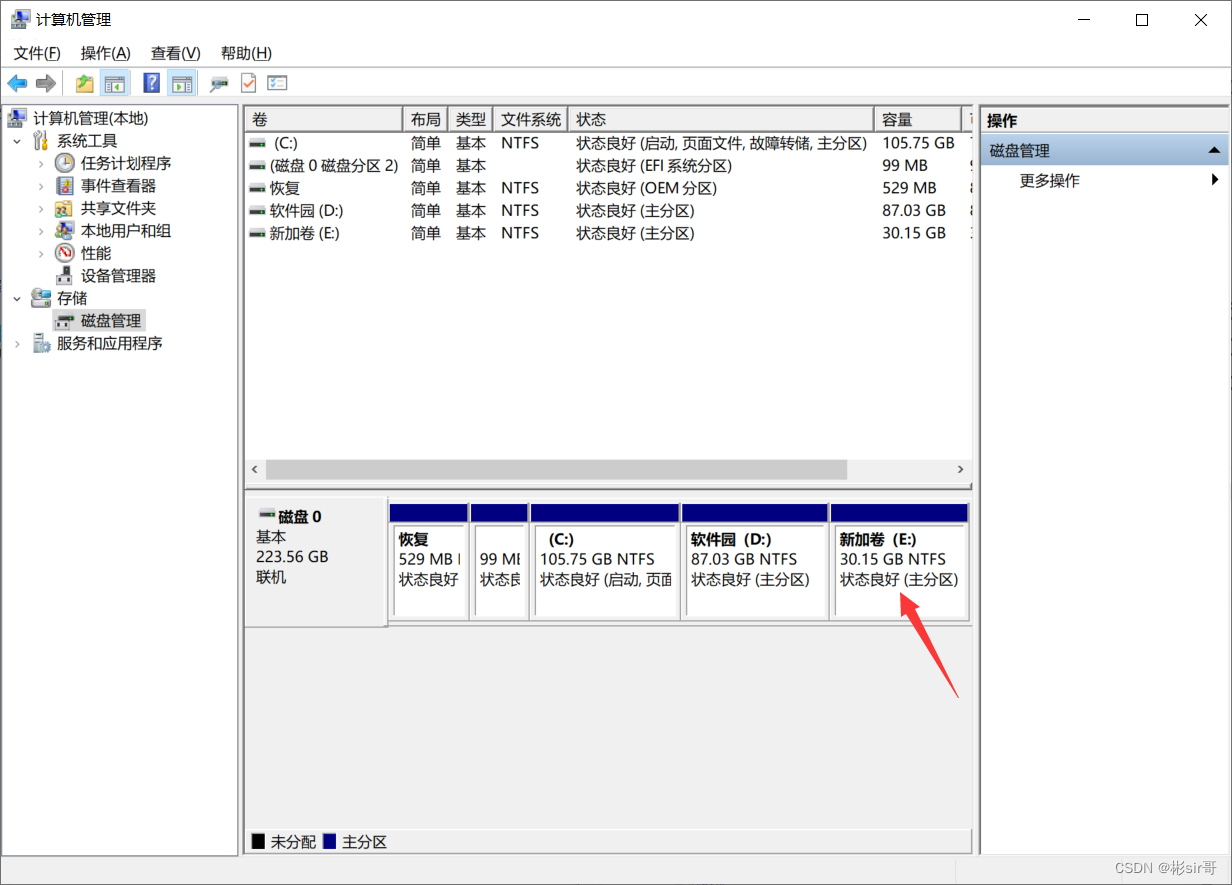Select 设备管理器 in the tree
Image resolution: width=1232 pixels, height=885 pixels.
pyautogui.click(x=118, y=276)
